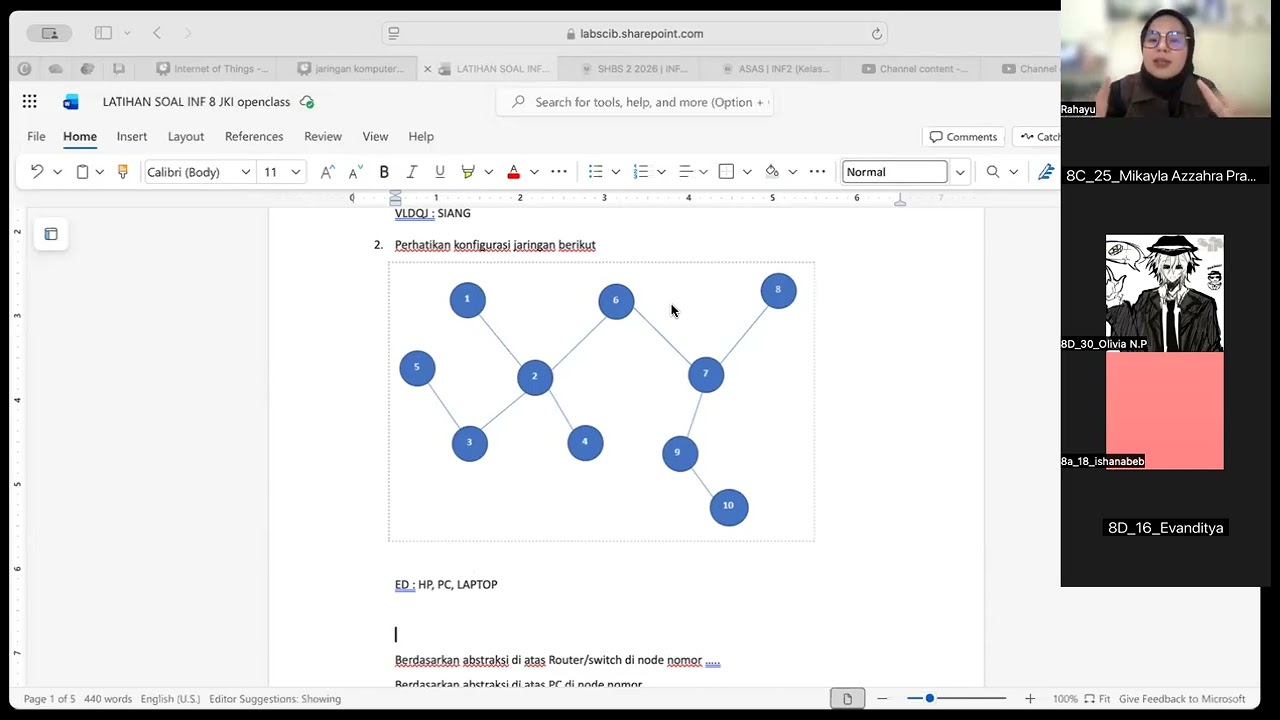Toggle bold formatting
1280x720 pixels.
[384, 172]
